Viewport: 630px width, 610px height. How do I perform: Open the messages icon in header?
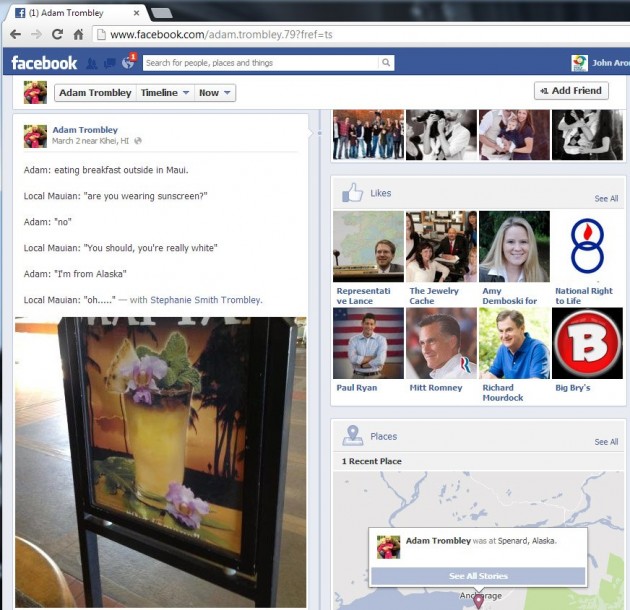coord(109,63)
